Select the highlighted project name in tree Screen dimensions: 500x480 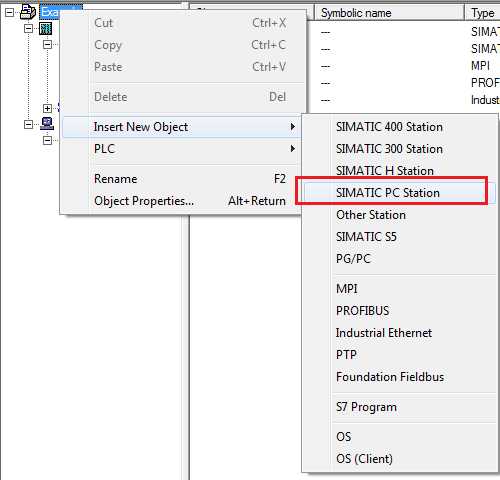(x=50, y=12)
